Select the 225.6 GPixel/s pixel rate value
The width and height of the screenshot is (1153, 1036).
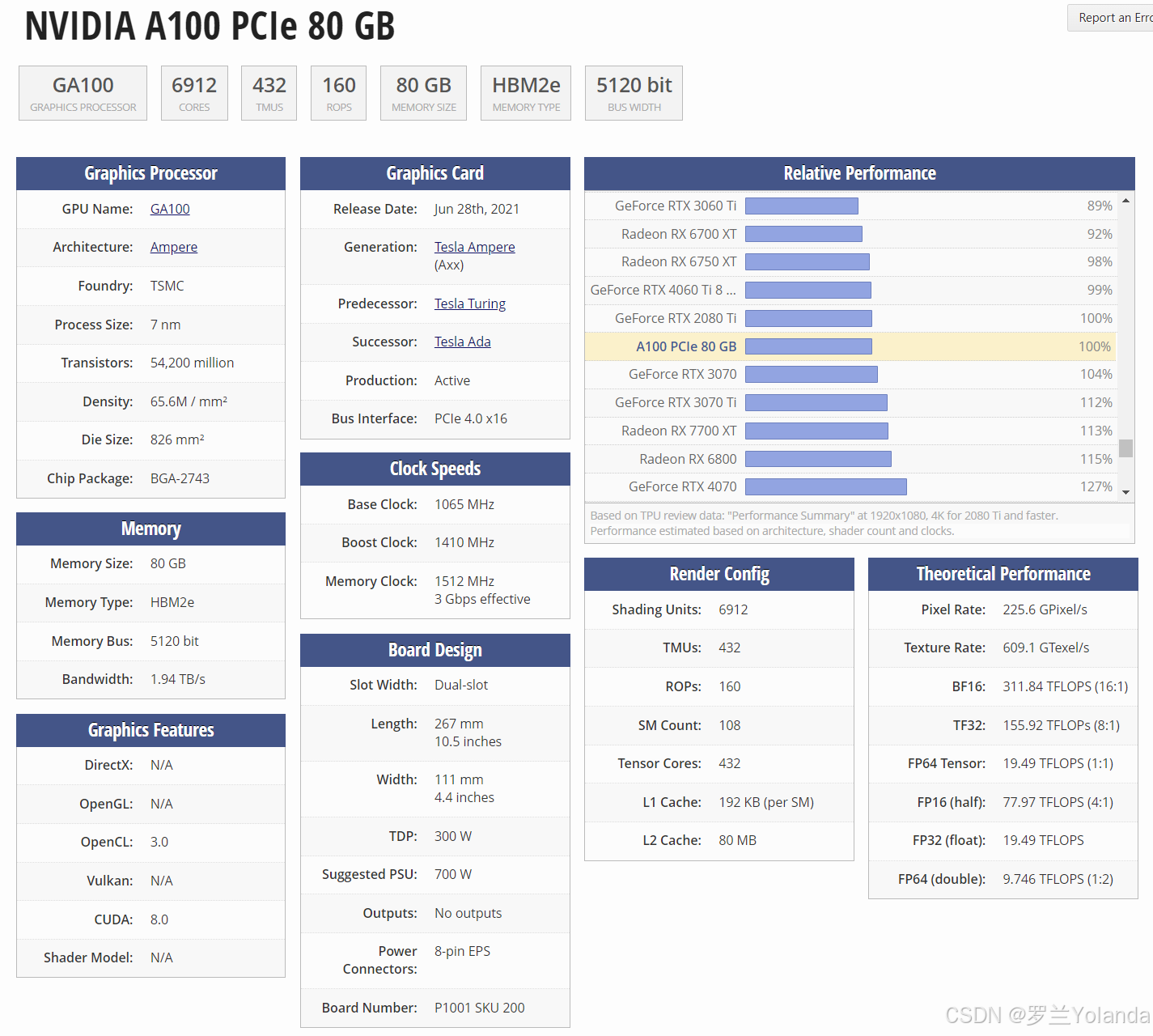click(x=1045, y=609)
